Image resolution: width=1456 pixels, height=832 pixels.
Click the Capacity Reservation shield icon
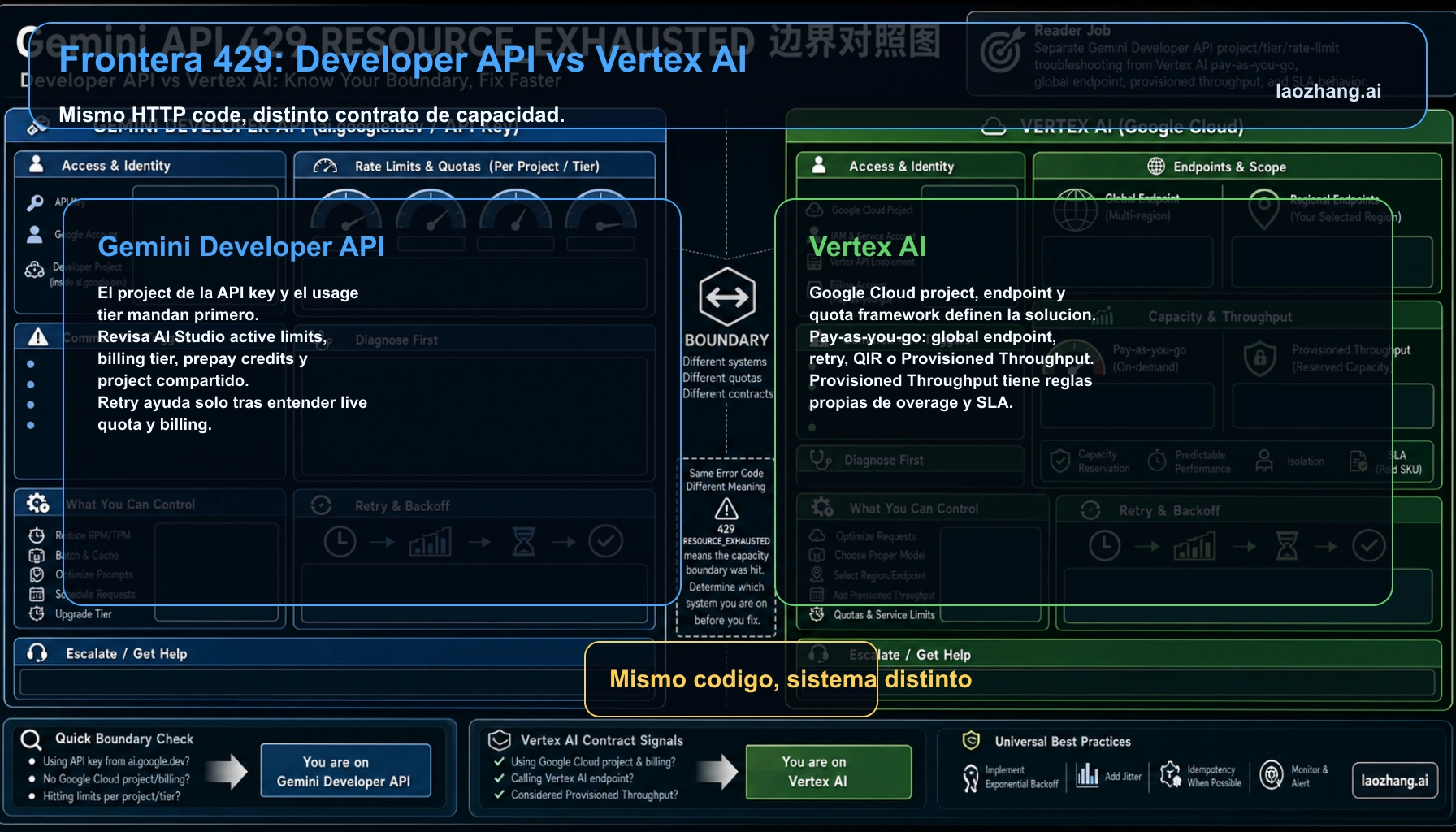click(x=1060, y=461)
